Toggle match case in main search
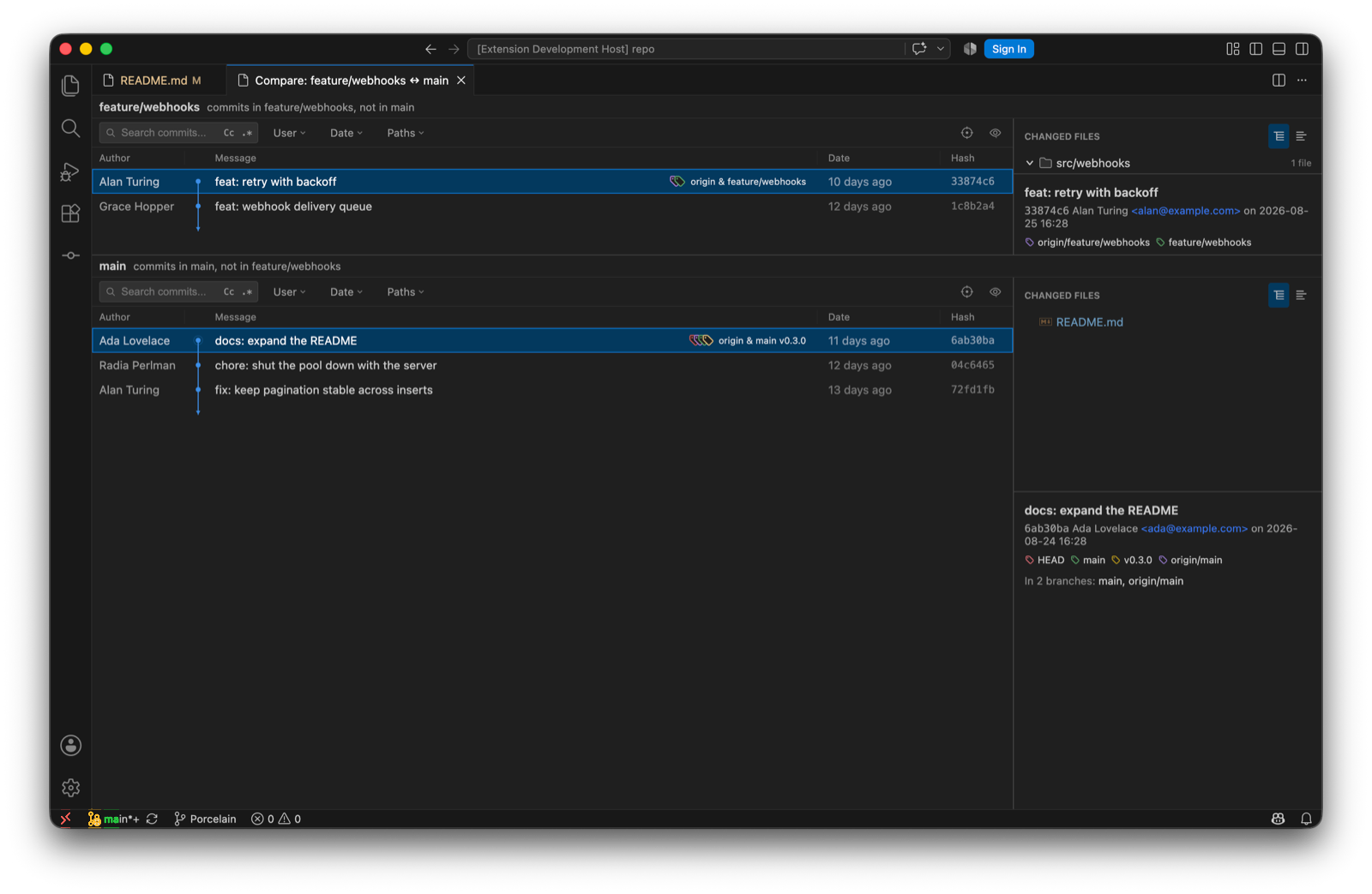This screenshot has width=1372, height=894. (229, 291)
